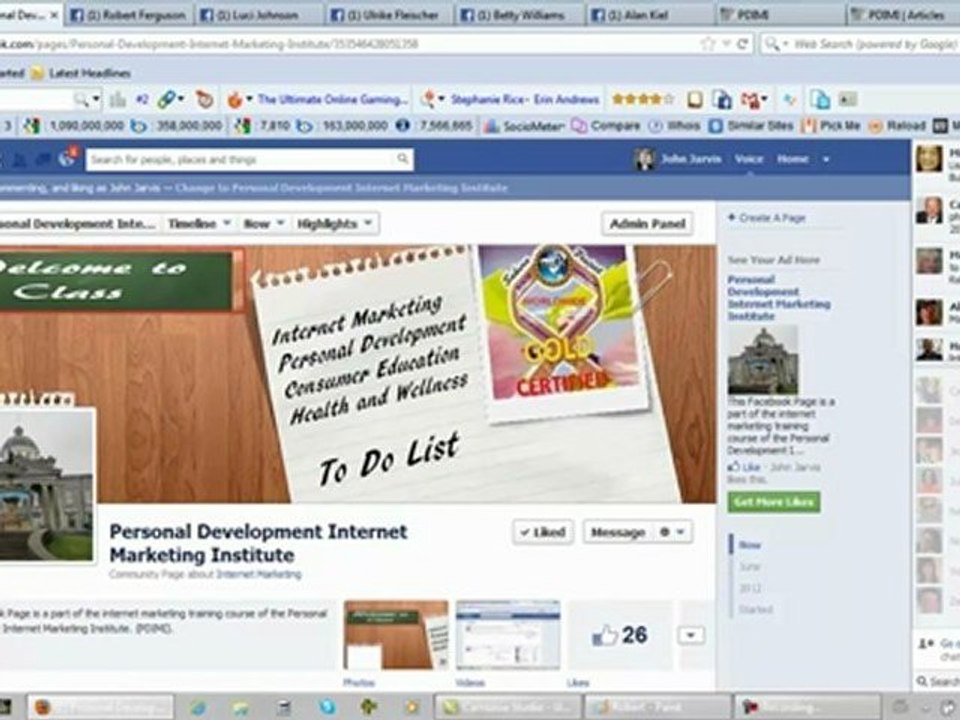960x720 pixels.
Task: Click Change to Personal Development Internet Marketing Institute
Action: coord(341,188)
